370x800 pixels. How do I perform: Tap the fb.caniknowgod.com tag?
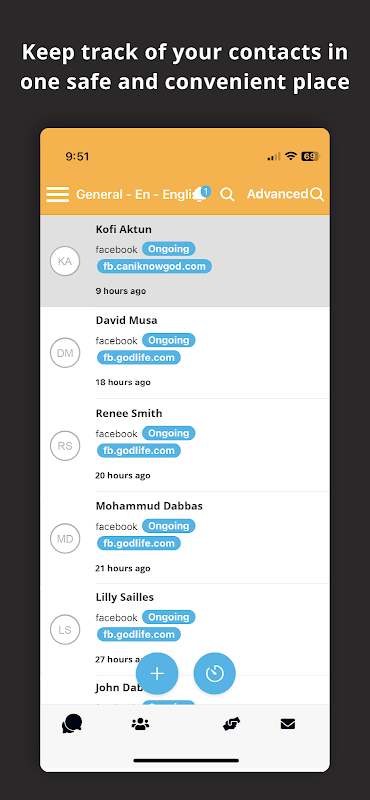click(154, 266)
